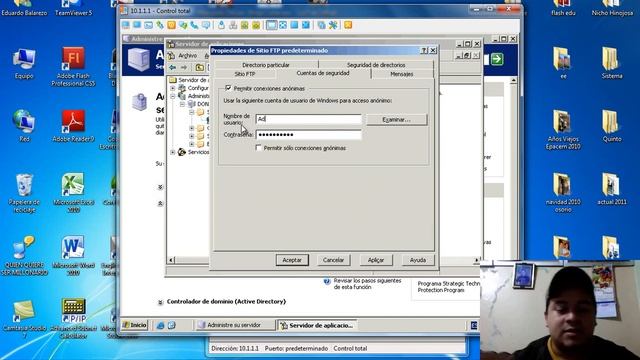Click the expand-arrows fullscreen icon in viewer toolbar
This screenshot has width=640, height=360.
coord(283,25)
